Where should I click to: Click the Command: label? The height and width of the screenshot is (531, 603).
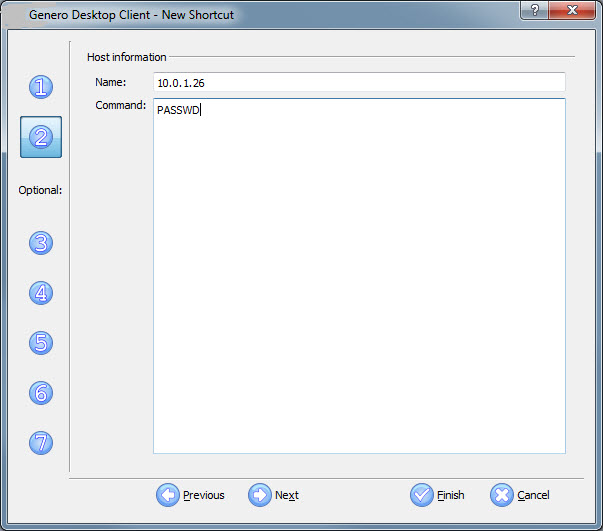[x=121, y=105]
